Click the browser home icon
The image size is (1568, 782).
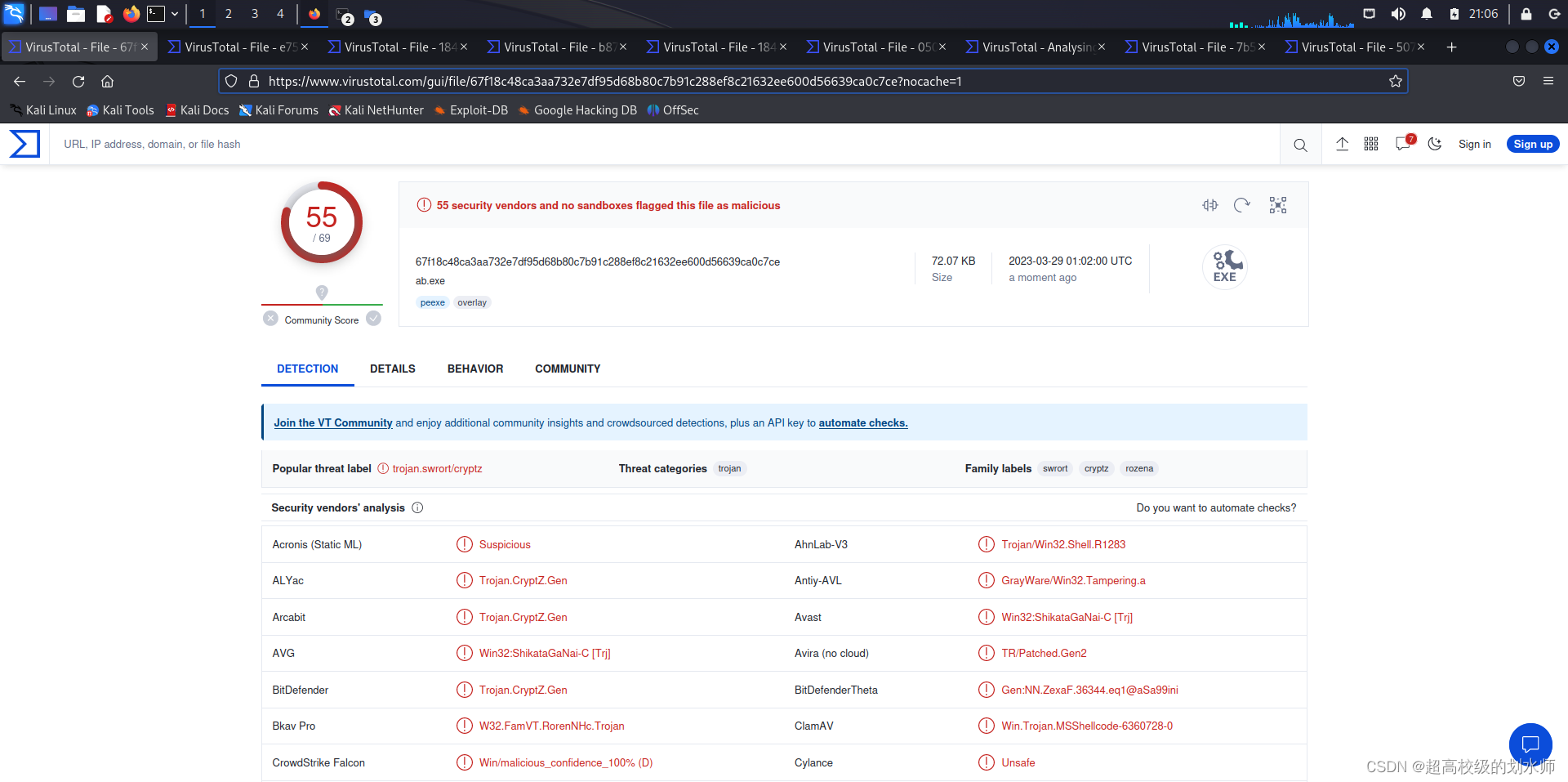[107, 81]
